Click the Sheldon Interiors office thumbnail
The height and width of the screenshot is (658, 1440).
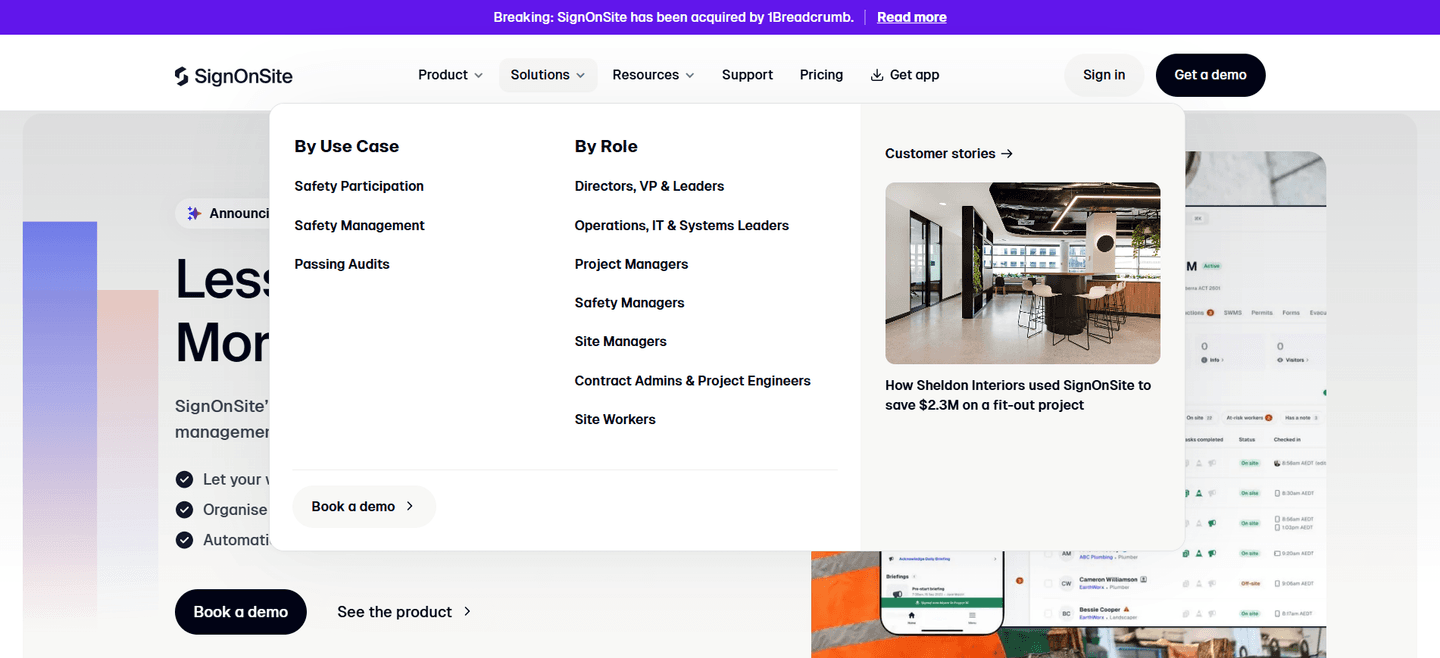coord(1022,273)
